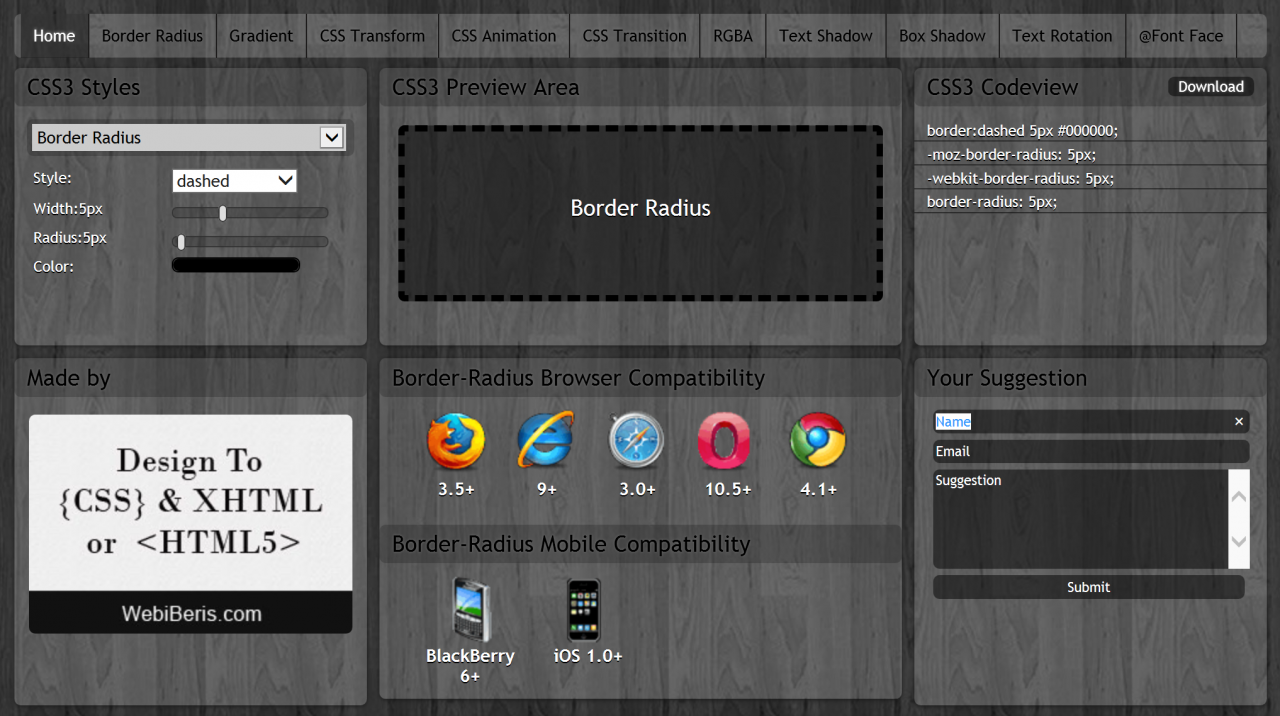Open the WebiBeris.com banner image
This screenshot has height=716, width=1280.
point(190,524)
